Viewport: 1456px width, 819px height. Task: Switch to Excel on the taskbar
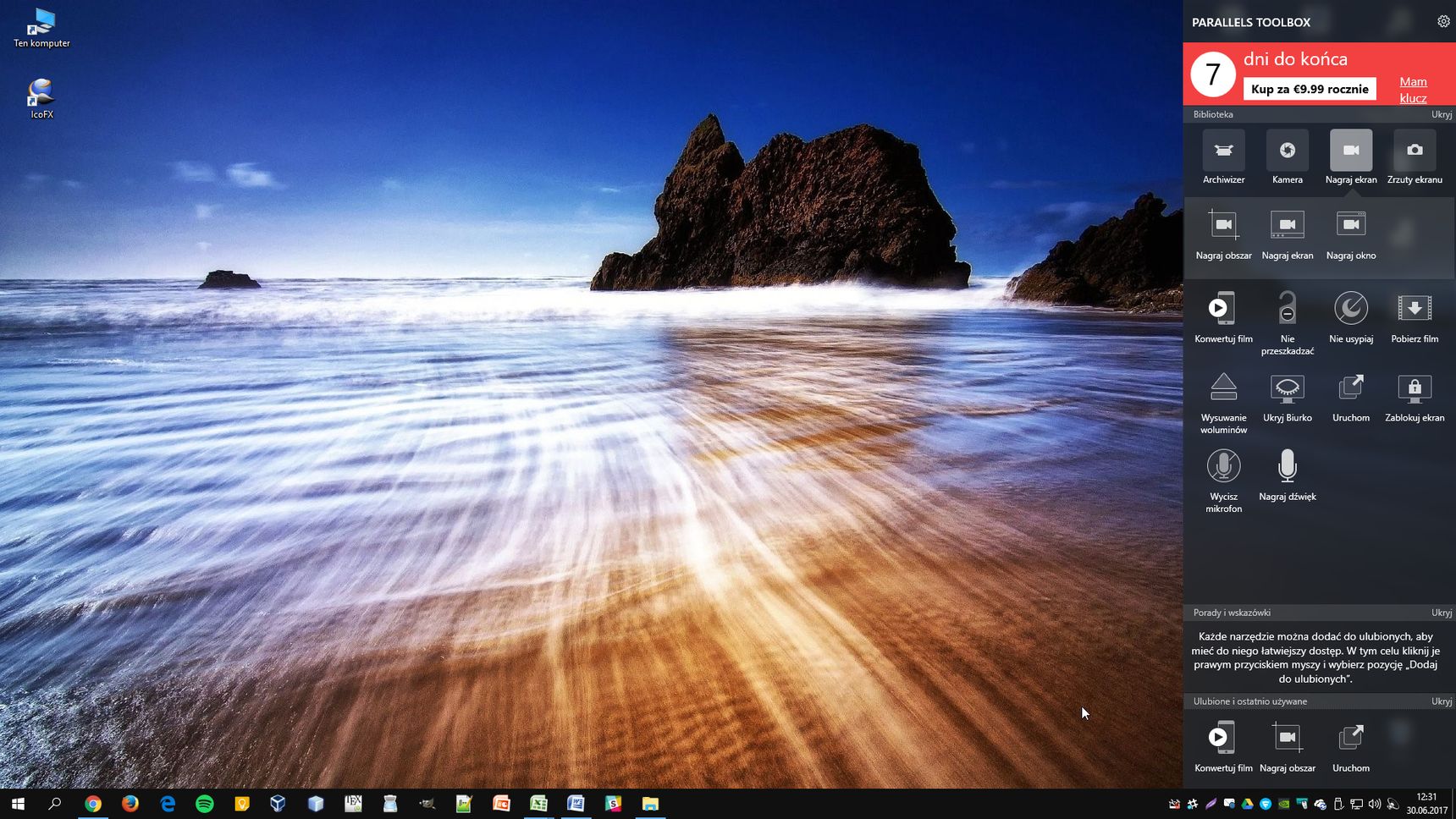538,804
